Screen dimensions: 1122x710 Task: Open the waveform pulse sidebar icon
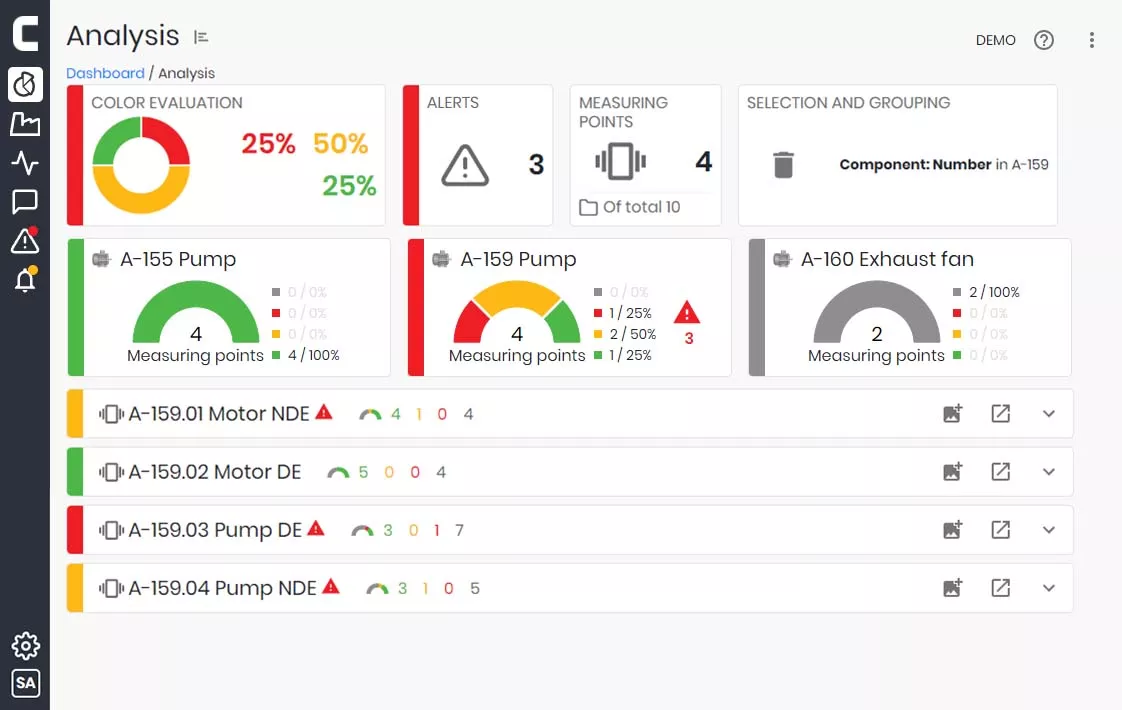pyautogui.click(x=25, y=163)
